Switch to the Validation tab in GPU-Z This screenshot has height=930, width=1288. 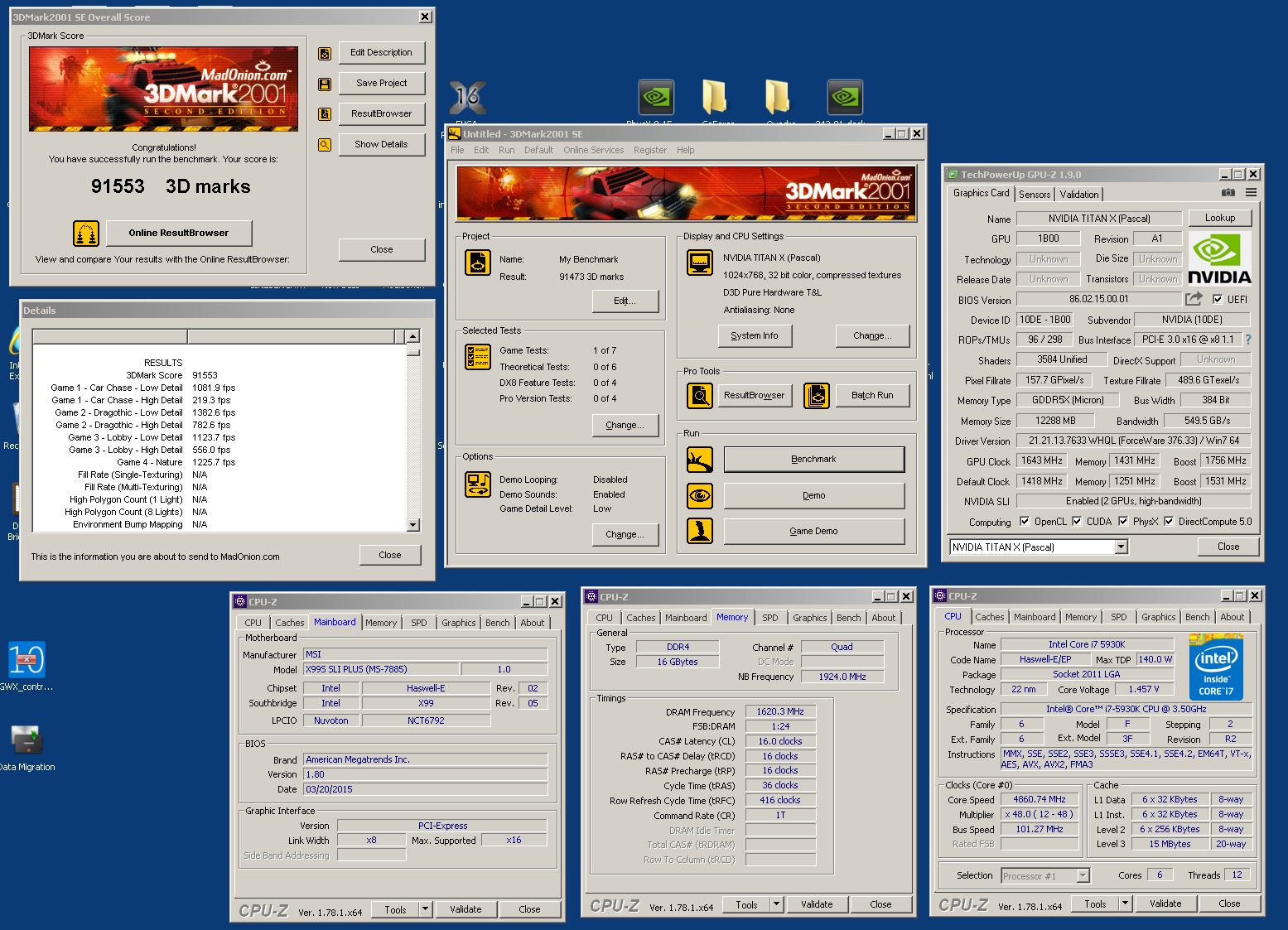click(x=1079, y=194)
